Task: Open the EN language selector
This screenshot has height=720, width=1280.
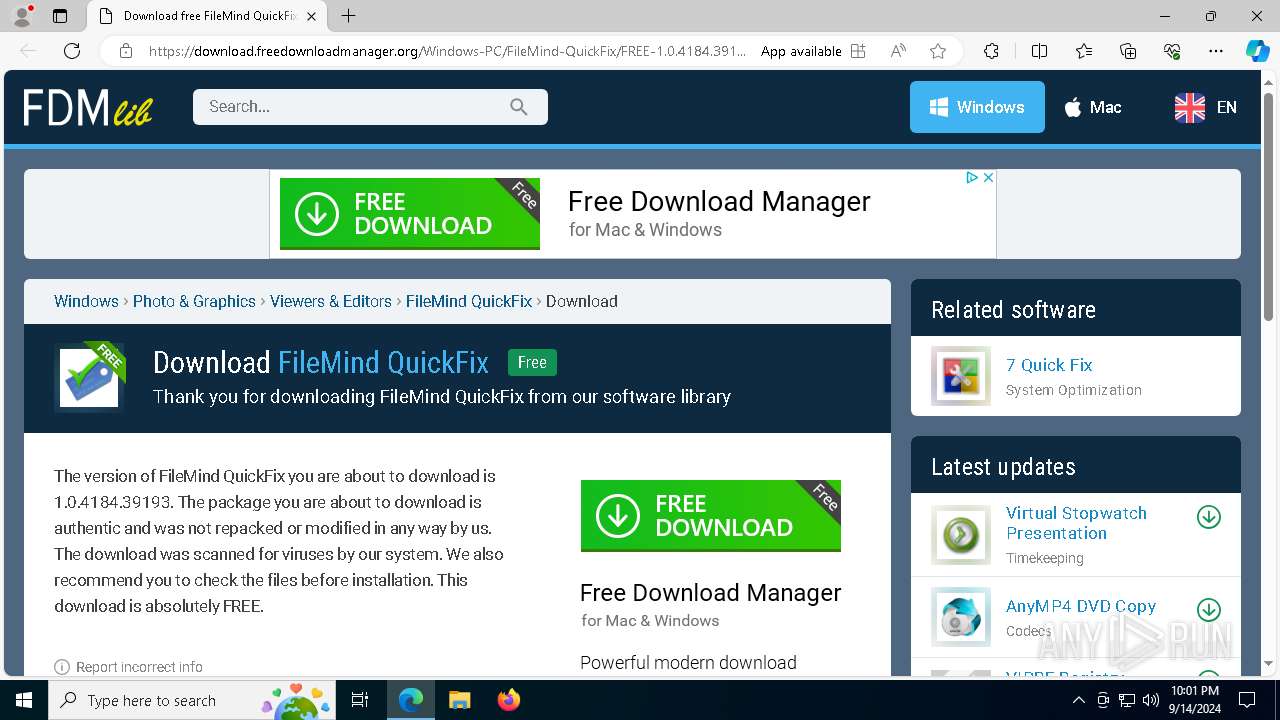Action: click(1205, 107)
